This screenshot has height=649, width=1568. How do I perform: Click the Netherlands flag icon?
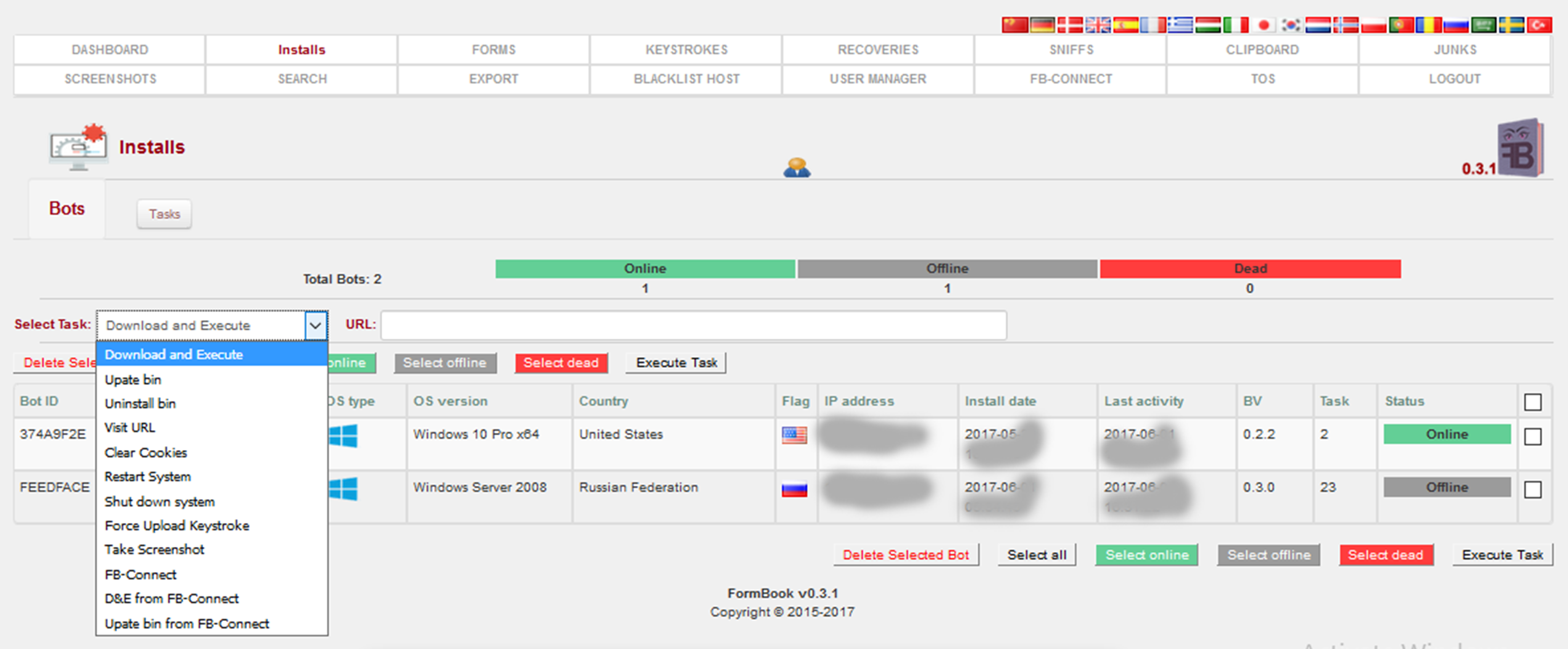(x=1318, y=25)
